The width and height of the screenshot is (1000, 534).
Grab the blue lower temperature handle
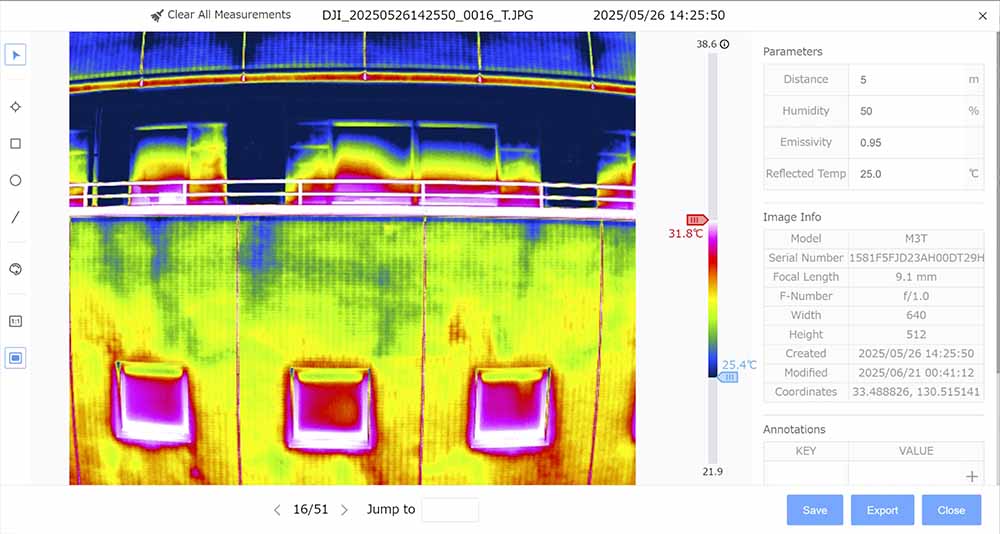(x=729, y=377)
